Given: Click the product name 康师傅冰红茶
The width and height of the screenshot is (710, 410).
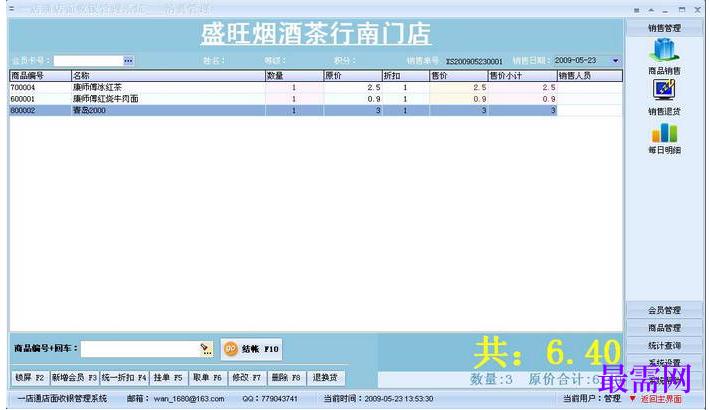Looking at the screenshot, I should (x=97, y=87).
